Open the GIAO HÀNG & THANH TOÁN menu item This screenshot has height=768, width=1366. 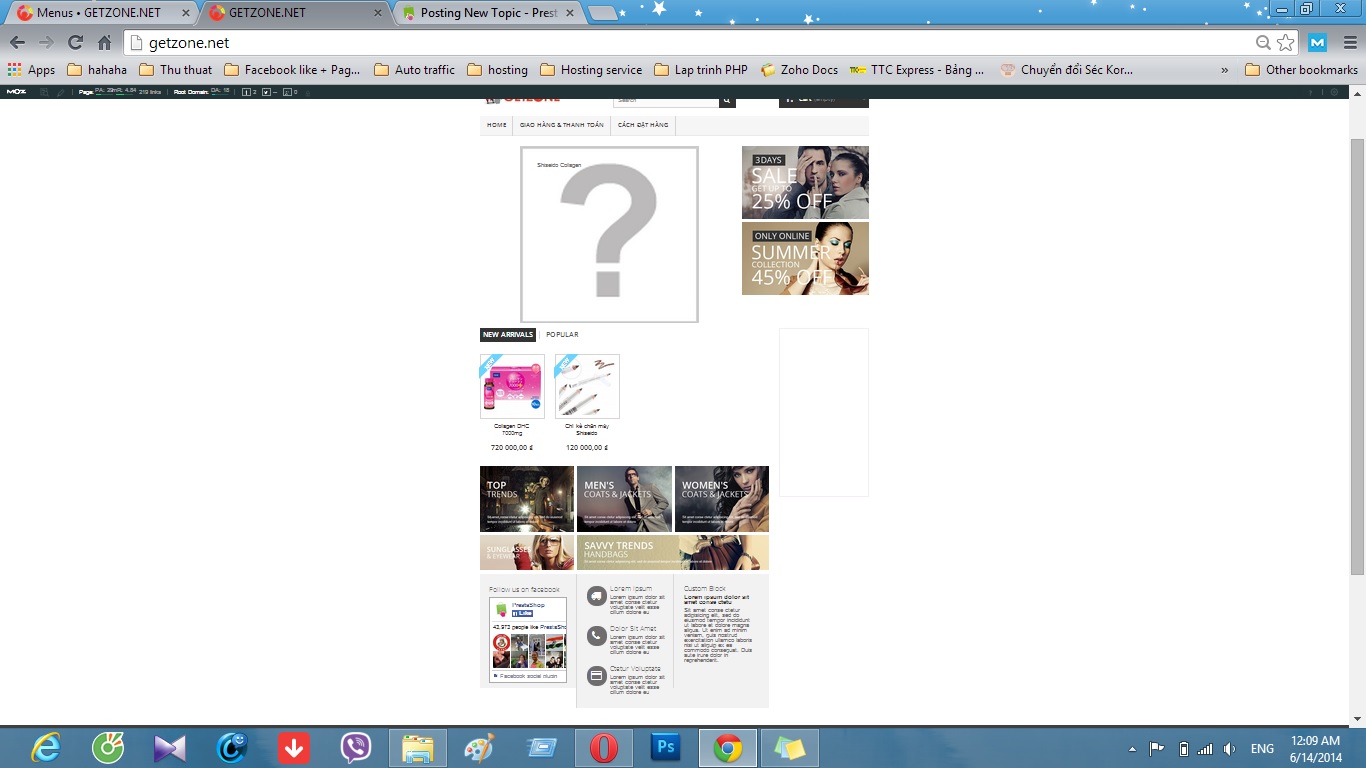pyautogui.click(x=562, y=125)
